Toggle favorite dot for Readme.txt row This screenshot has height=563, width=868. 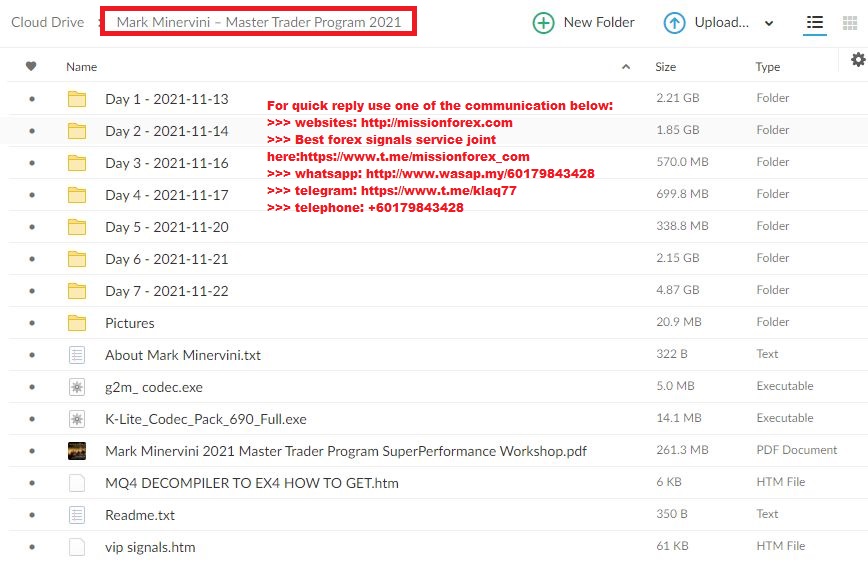pos(32,515)
